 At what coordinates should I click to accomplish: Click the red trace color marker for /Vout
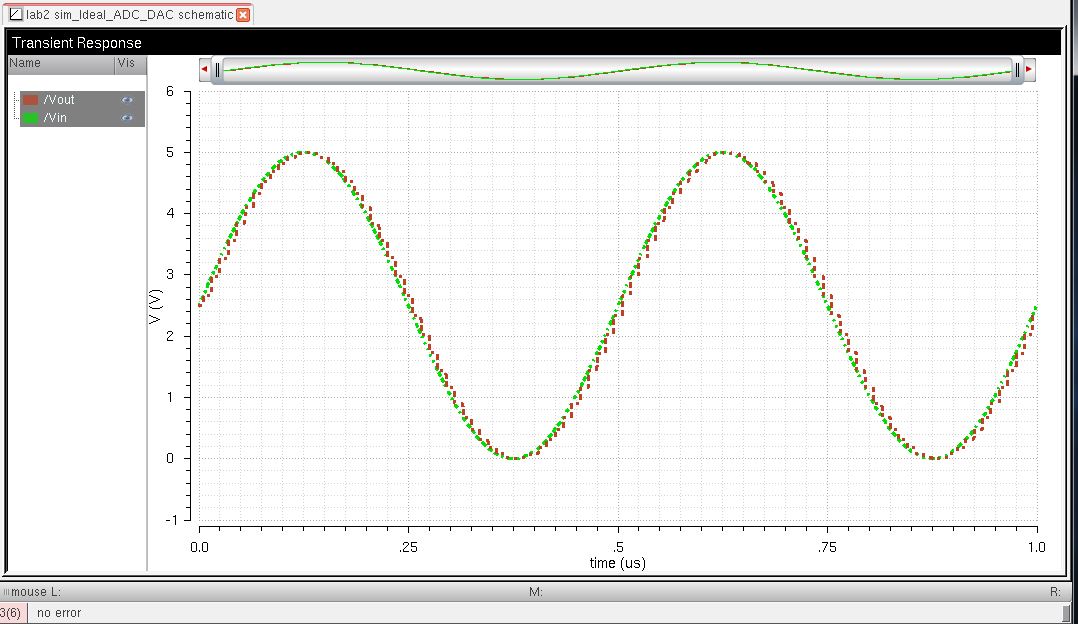(x=30, y=100)
